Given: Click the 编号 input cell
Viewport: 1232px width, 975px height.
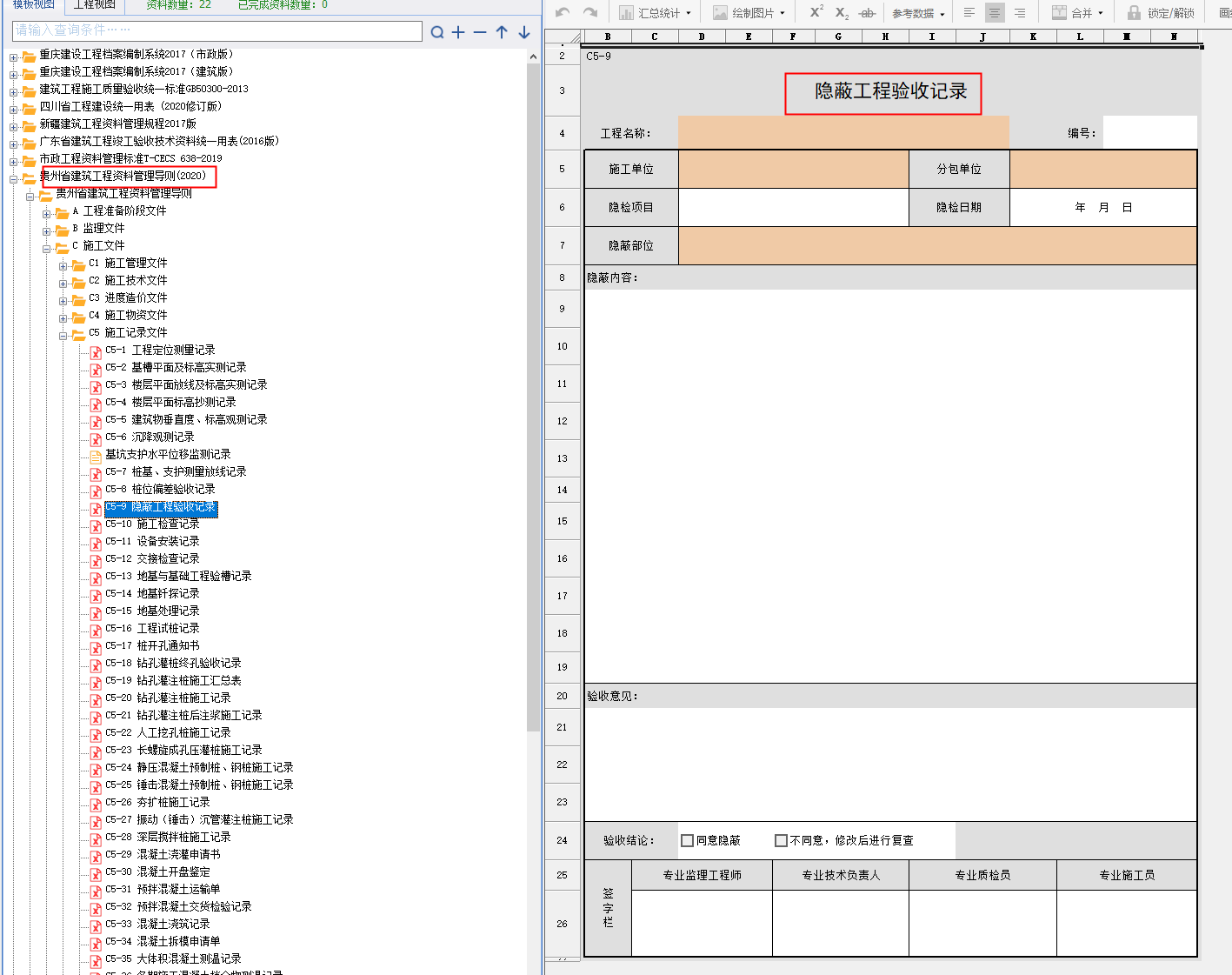Looking at the screenshot, I should click(x=1150, y=133).
